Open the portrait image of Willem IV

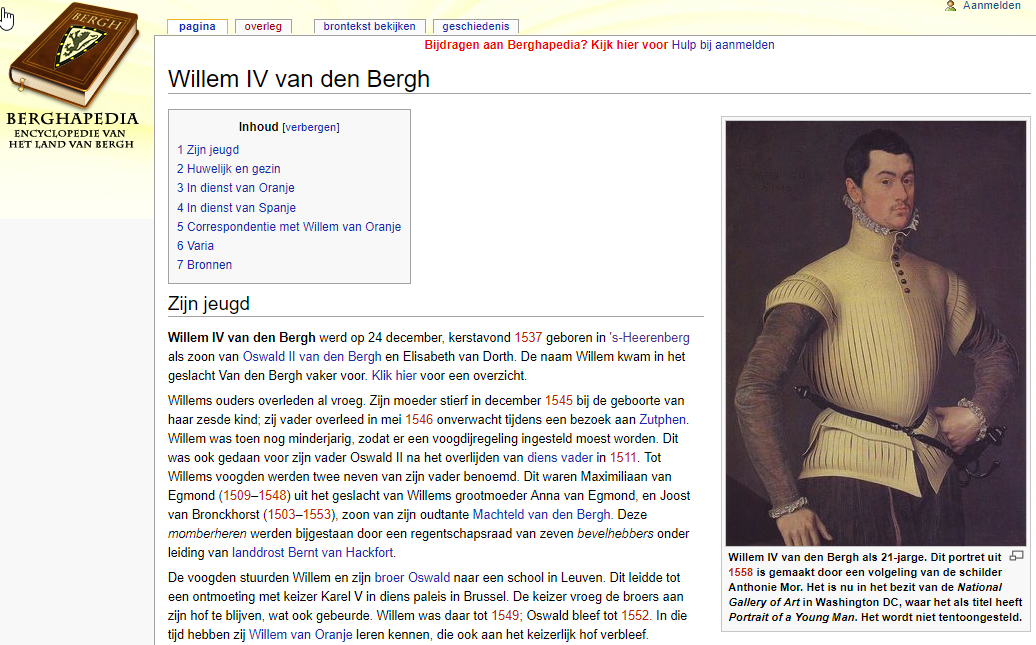875,333
